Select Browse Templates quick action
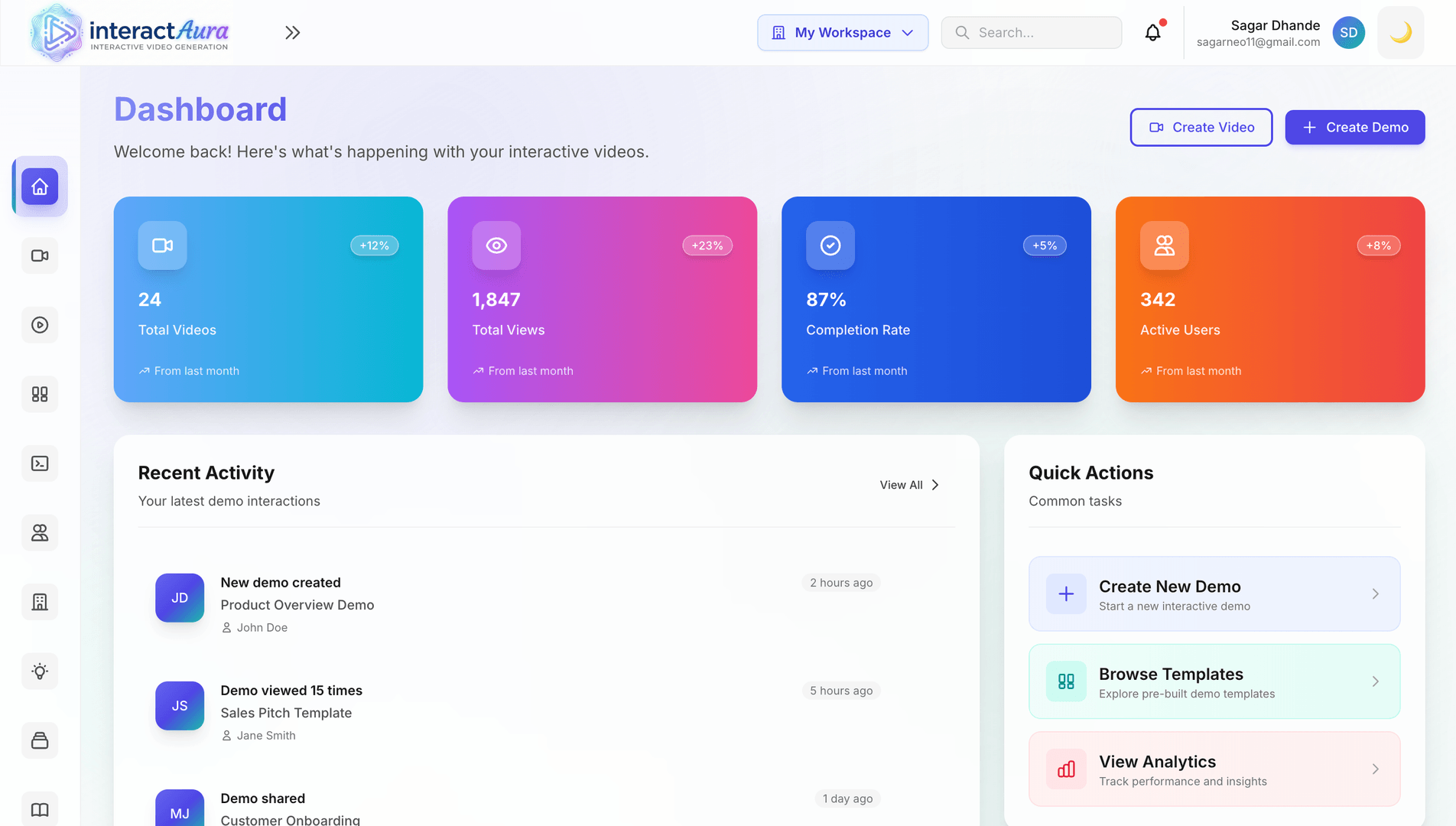The image size is (1456, 826). 1214,681
